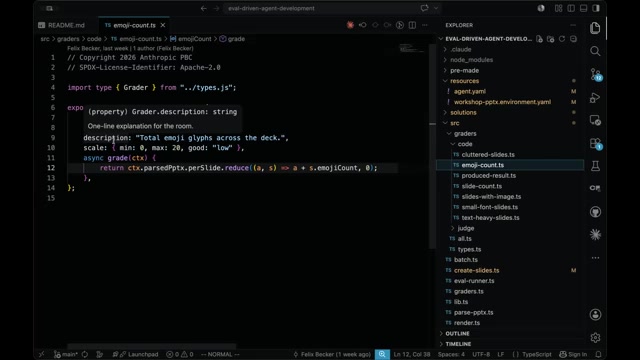Click the highlighted zoom icon in status bar
640x360 pixels.
pos(382,354)
